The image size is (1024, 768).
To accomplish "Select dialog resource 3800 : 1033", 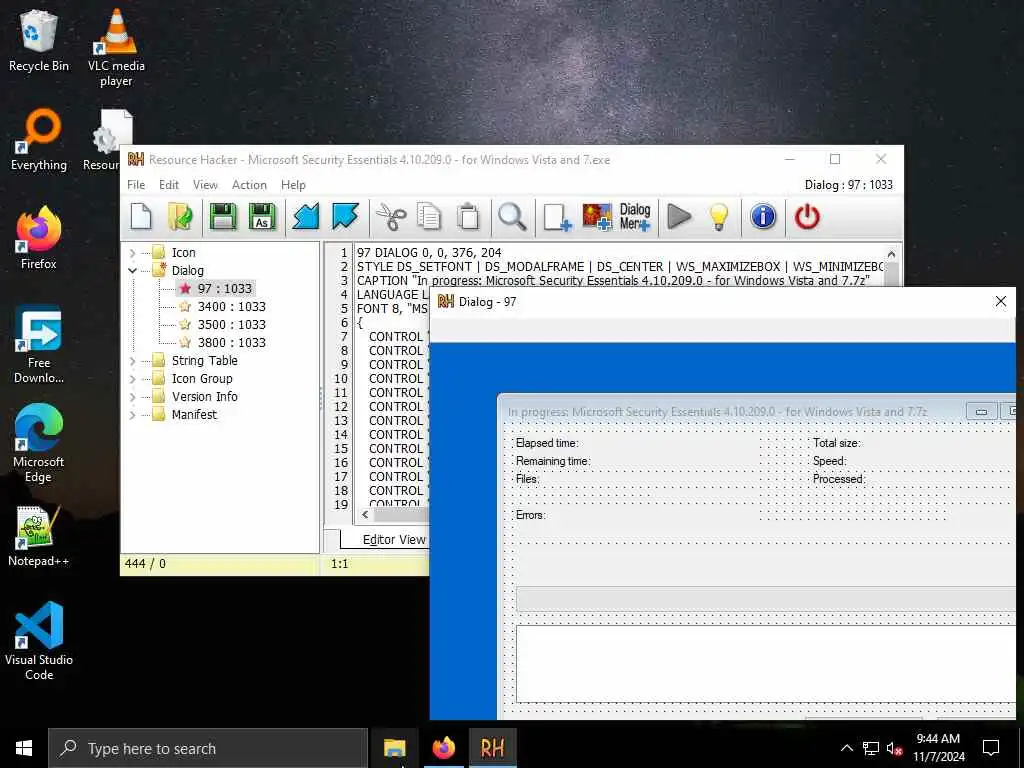I will tap(232, 342).
